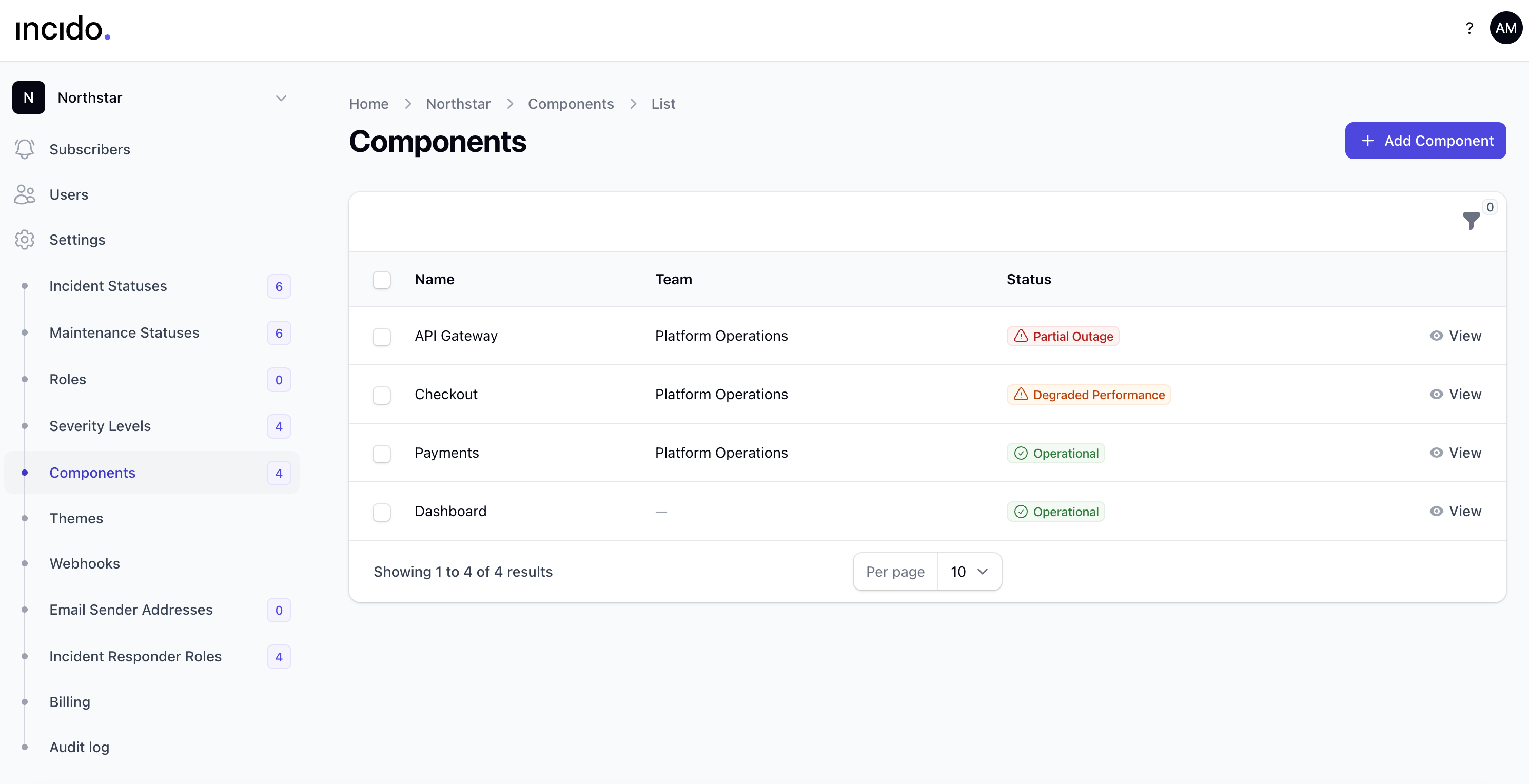Click 'Showing 1 to 4 of 4 results' text

(x=463, y=572)
